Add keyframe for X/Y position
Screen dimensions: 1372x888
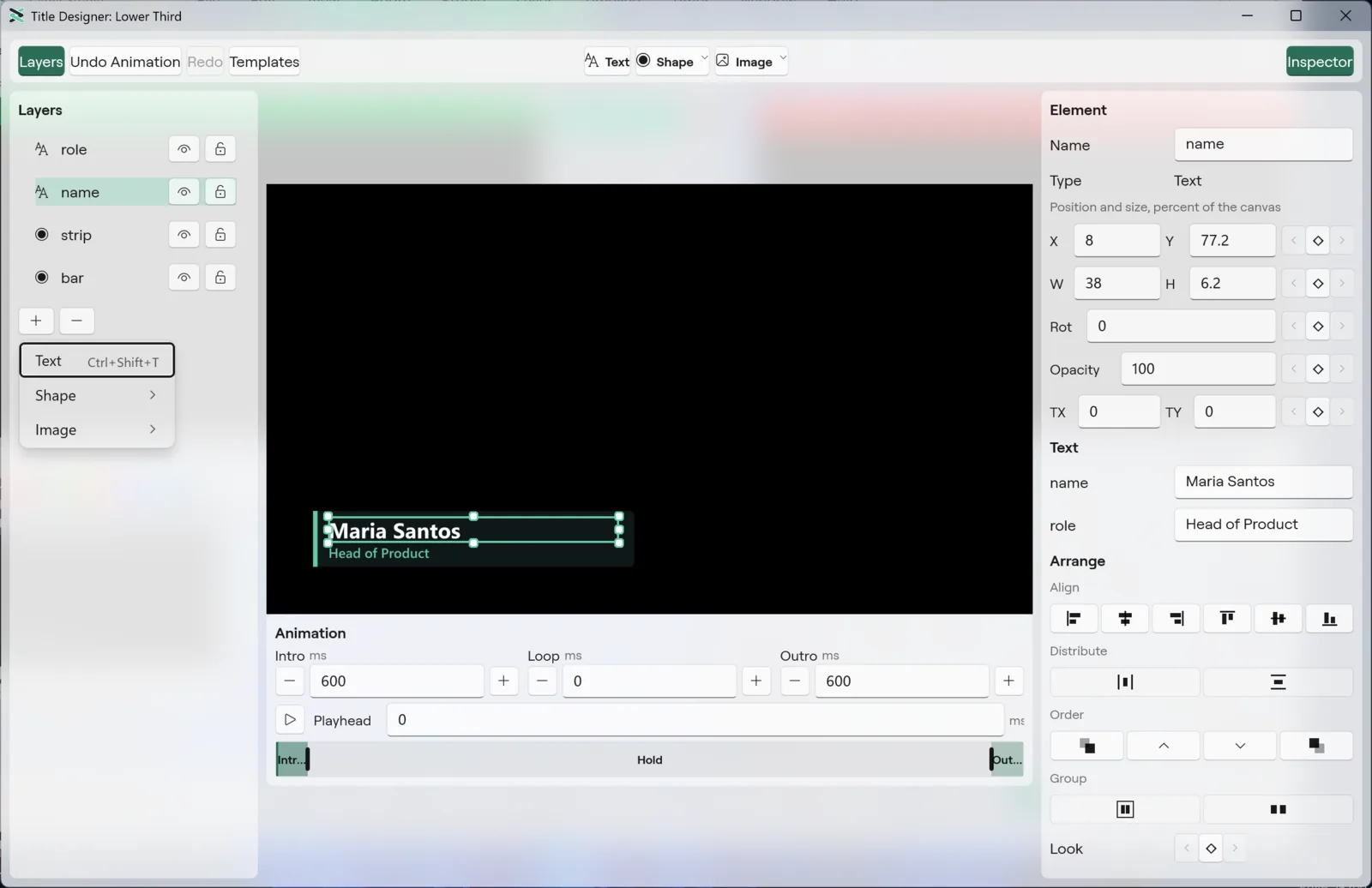point(1318,241)
